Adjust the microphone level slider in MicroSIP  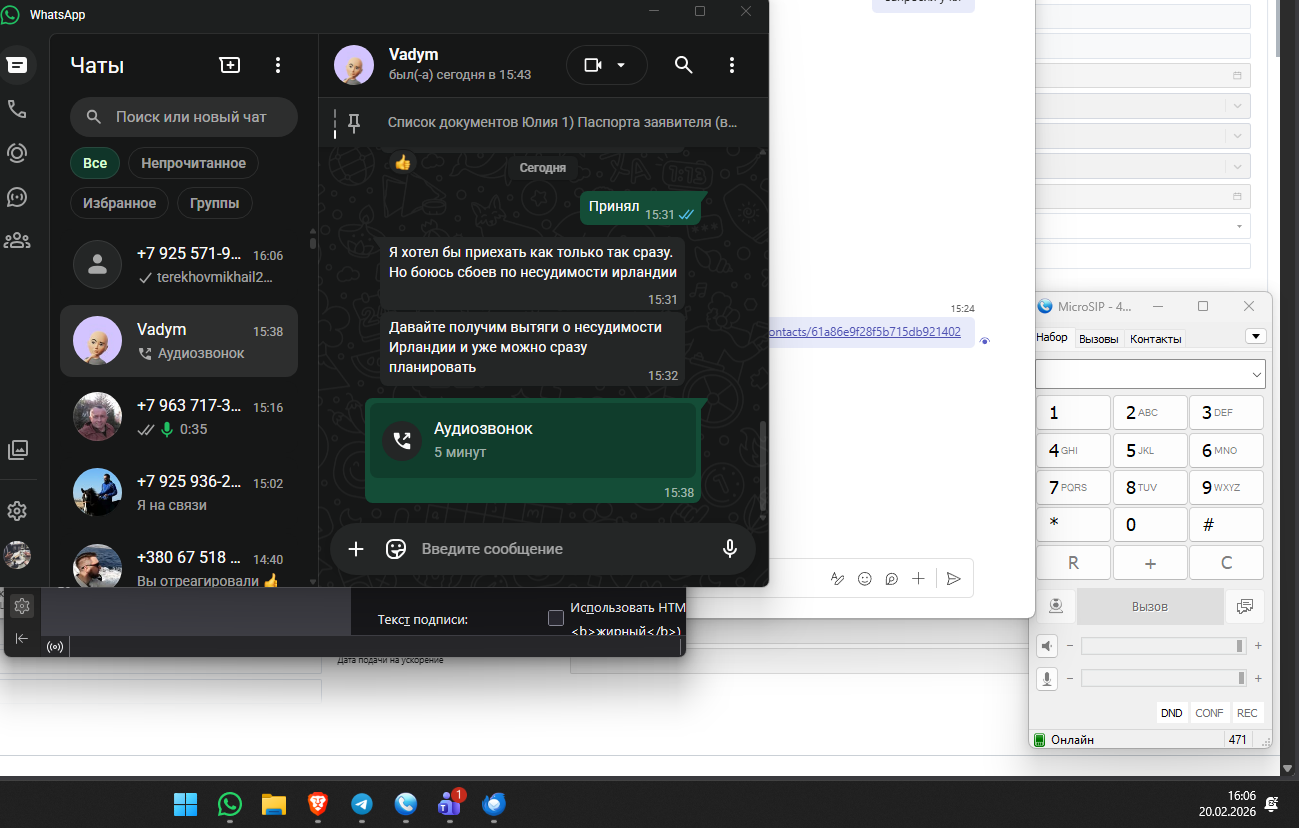pyautogui.click(x=1163, y=678)
